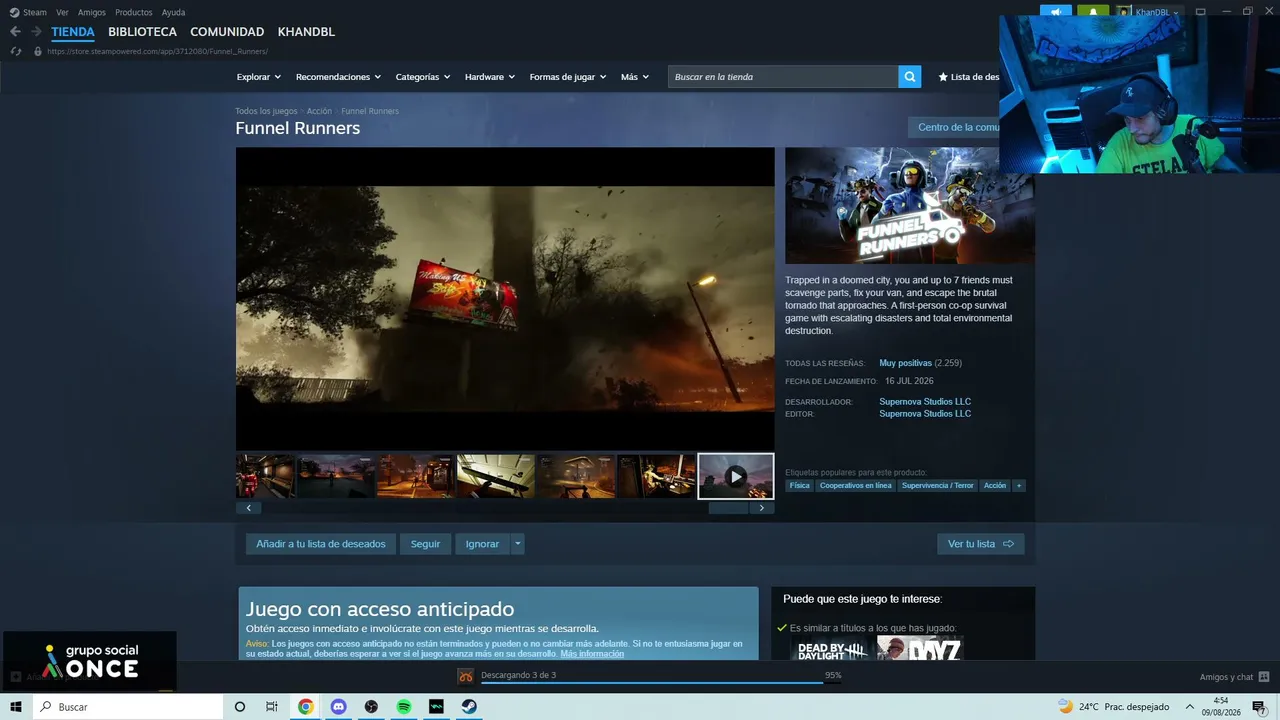Play the highlighted video thumbnail
Image resolution: width=1280 pixels, height=720 pixels.
pyautogui.click(x=736, y=476)
